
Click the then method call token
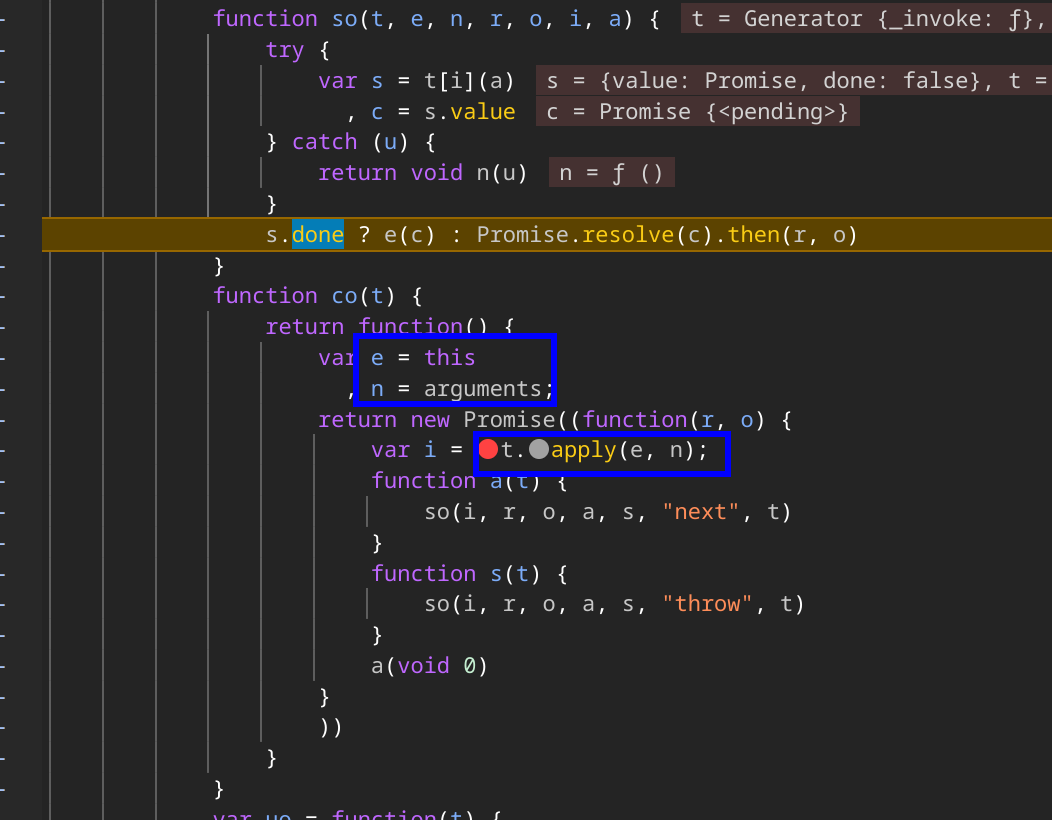tap(754, 235)
